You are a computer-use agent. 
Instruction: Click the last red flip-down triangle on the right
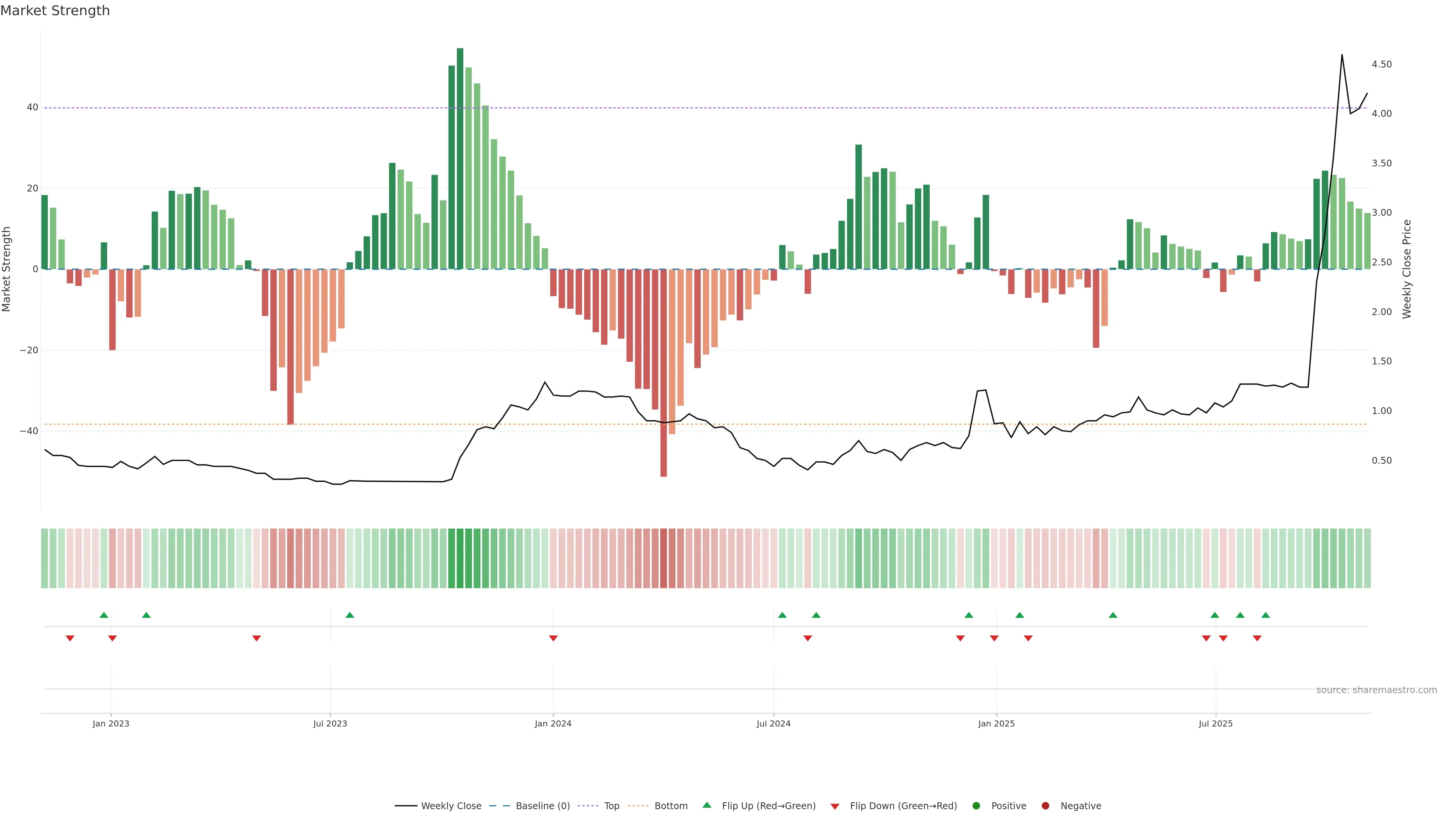pyautogui.click(x=1257, y=638)
